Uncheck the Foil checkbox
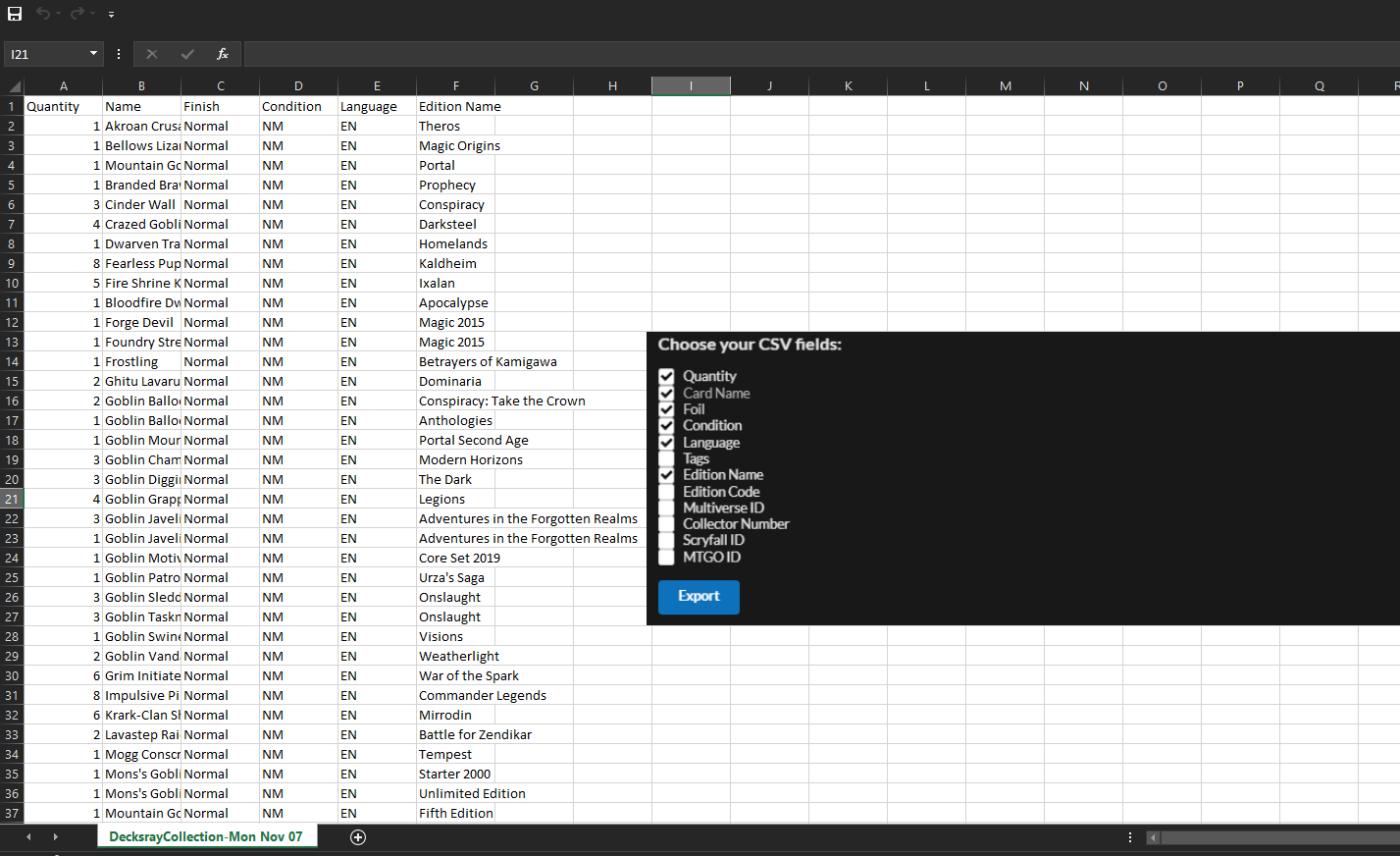The height and width of the screenshot is (856, 1400). pyautogui.click(x=666, y=409)
